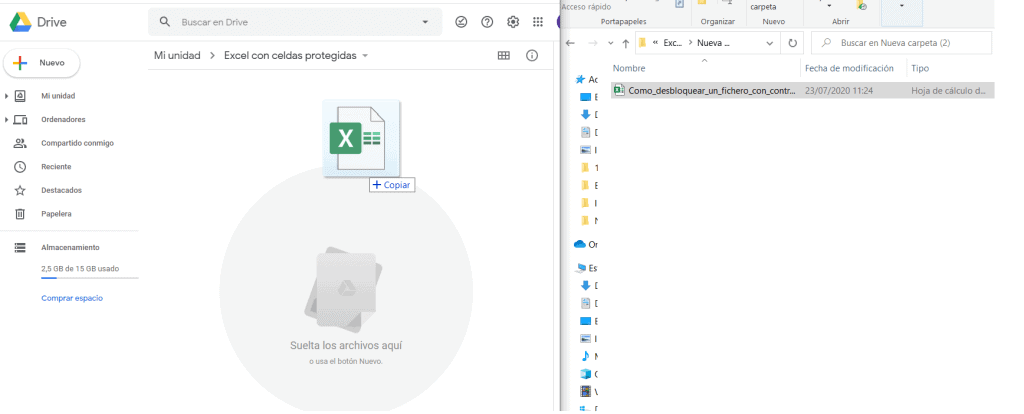Click the offline ready checkmark icon
Screen dimensions: 1024x414
point(461,22)
